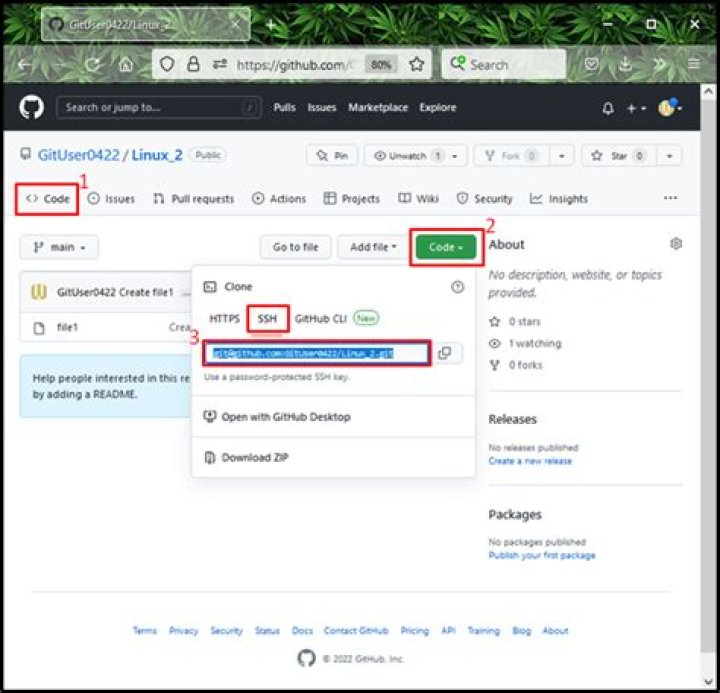This screenshot has height=693, width=720.
Task: Expand the Unwatch dropdown arrow
Action: 455,156
